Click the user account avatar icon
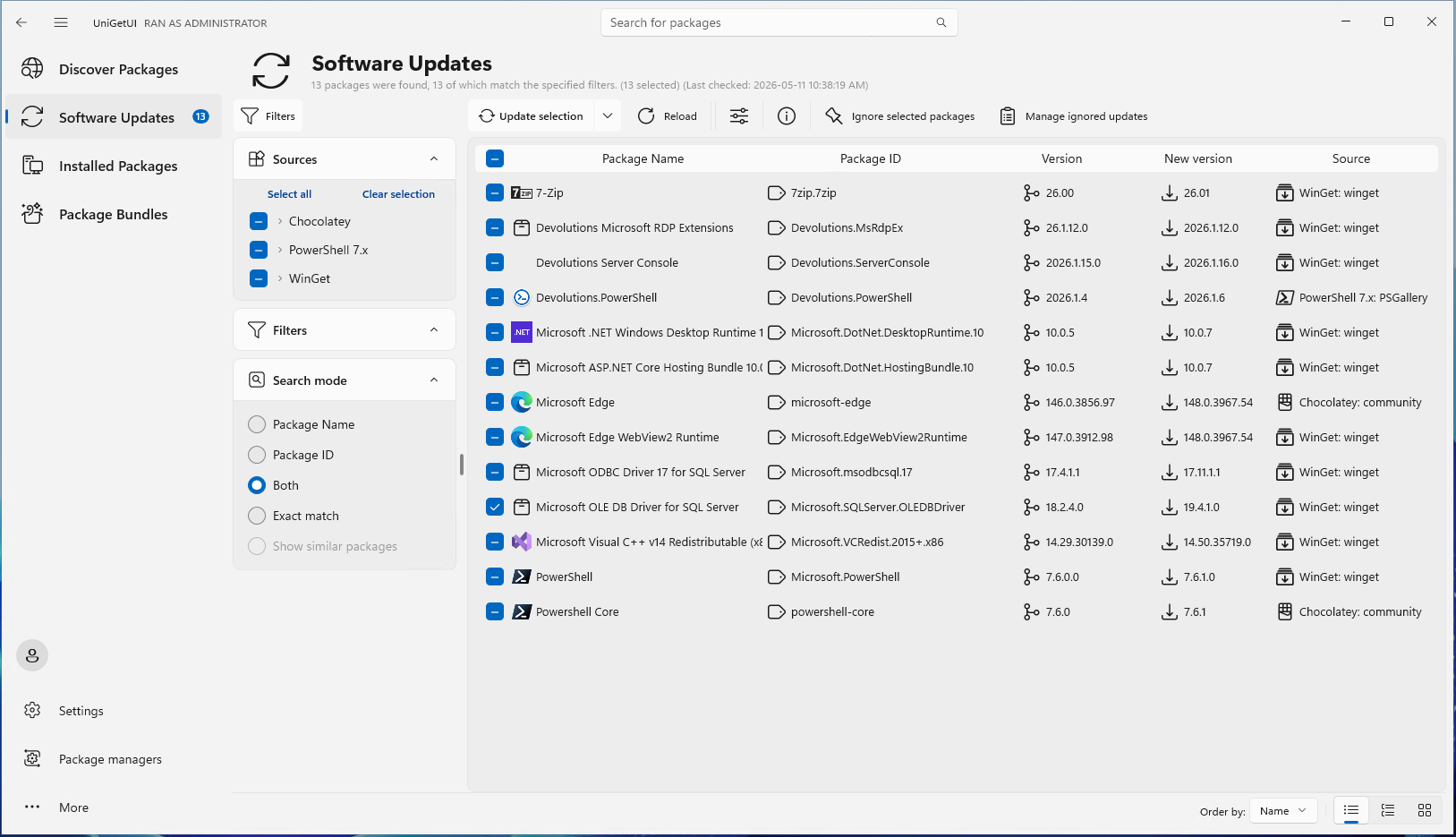 [x=32, y=655]
